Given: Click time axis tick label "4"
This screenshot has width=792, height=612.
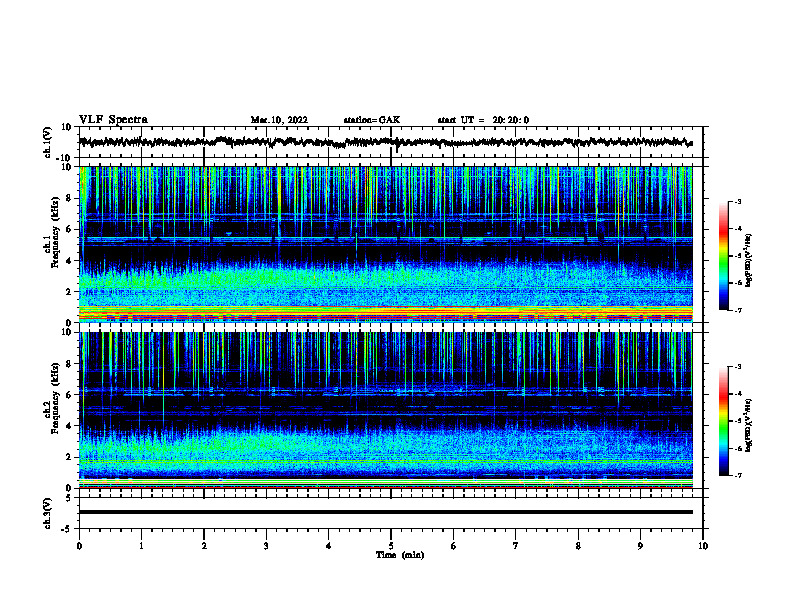Looking at the screenshot, I should pos(328,546).
